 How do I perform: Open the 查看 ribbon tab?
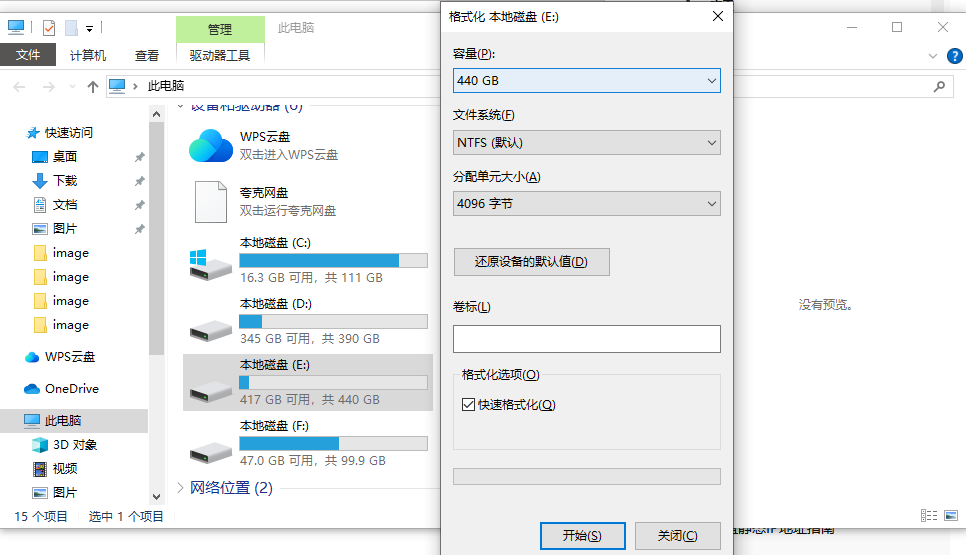point(147,55)
